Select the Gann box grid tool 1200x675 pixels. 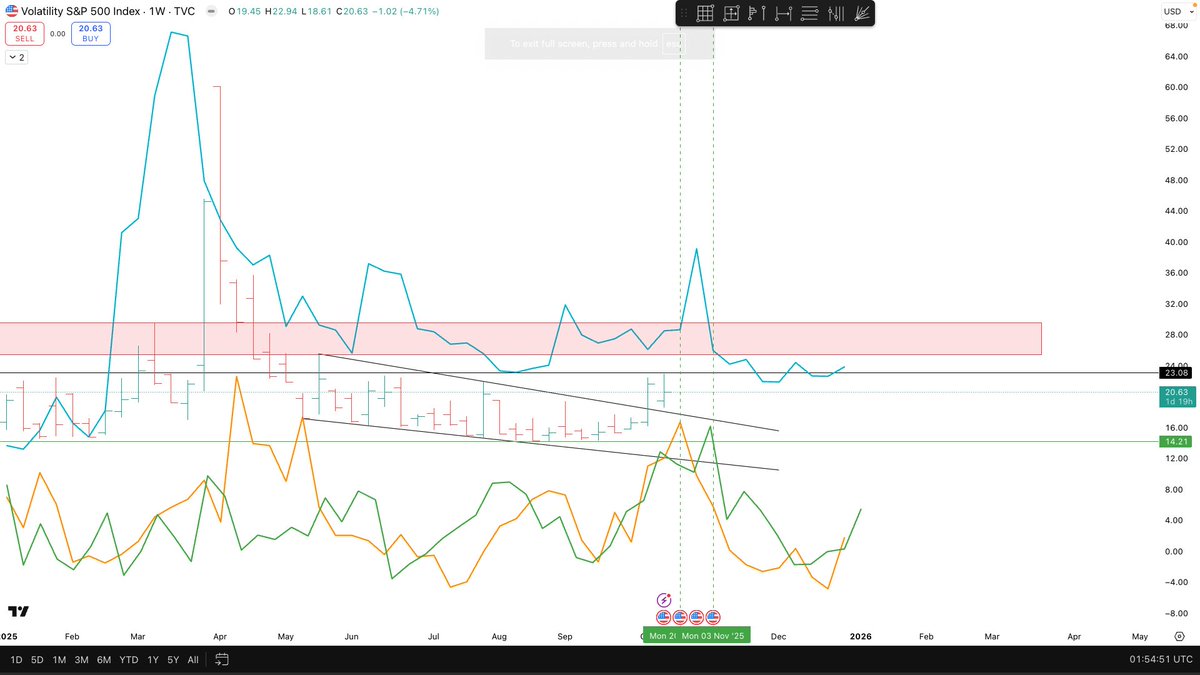705,13
